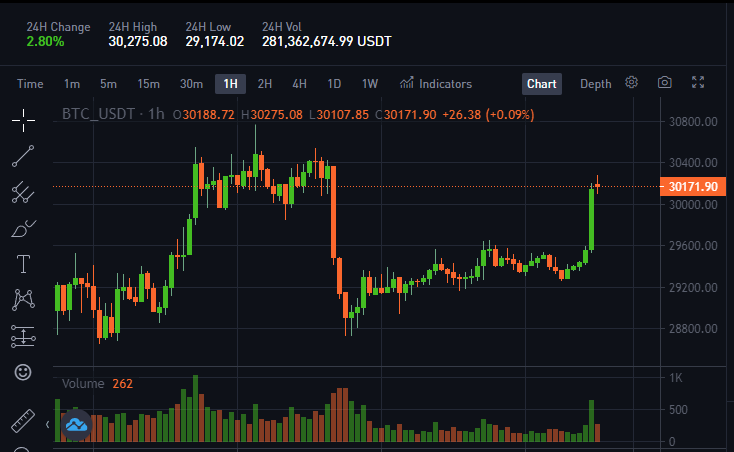Select the ruler measure tool

pos(23,420)
